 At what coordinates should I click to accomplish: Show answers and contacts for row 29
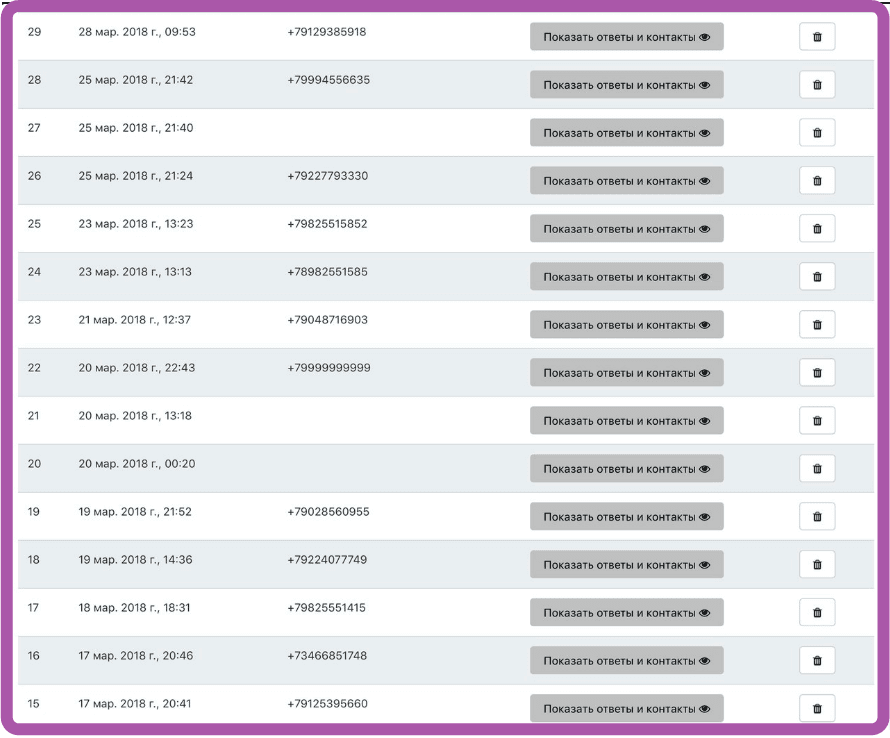[626, 37]
